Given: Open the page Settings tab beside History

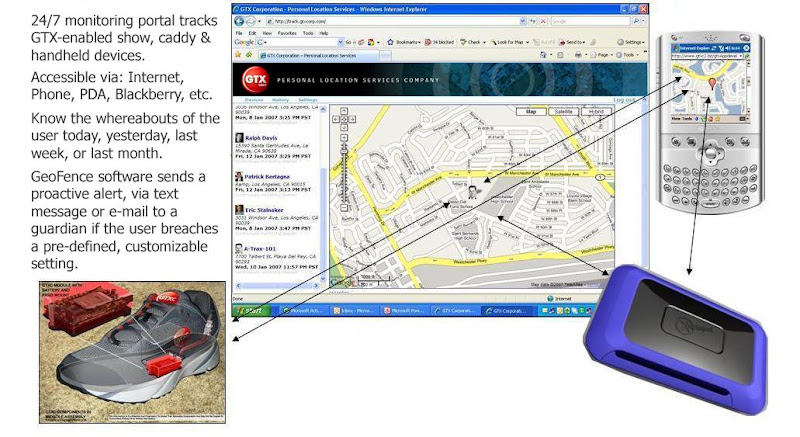Looking at the screenshot, I should point(308,100).
